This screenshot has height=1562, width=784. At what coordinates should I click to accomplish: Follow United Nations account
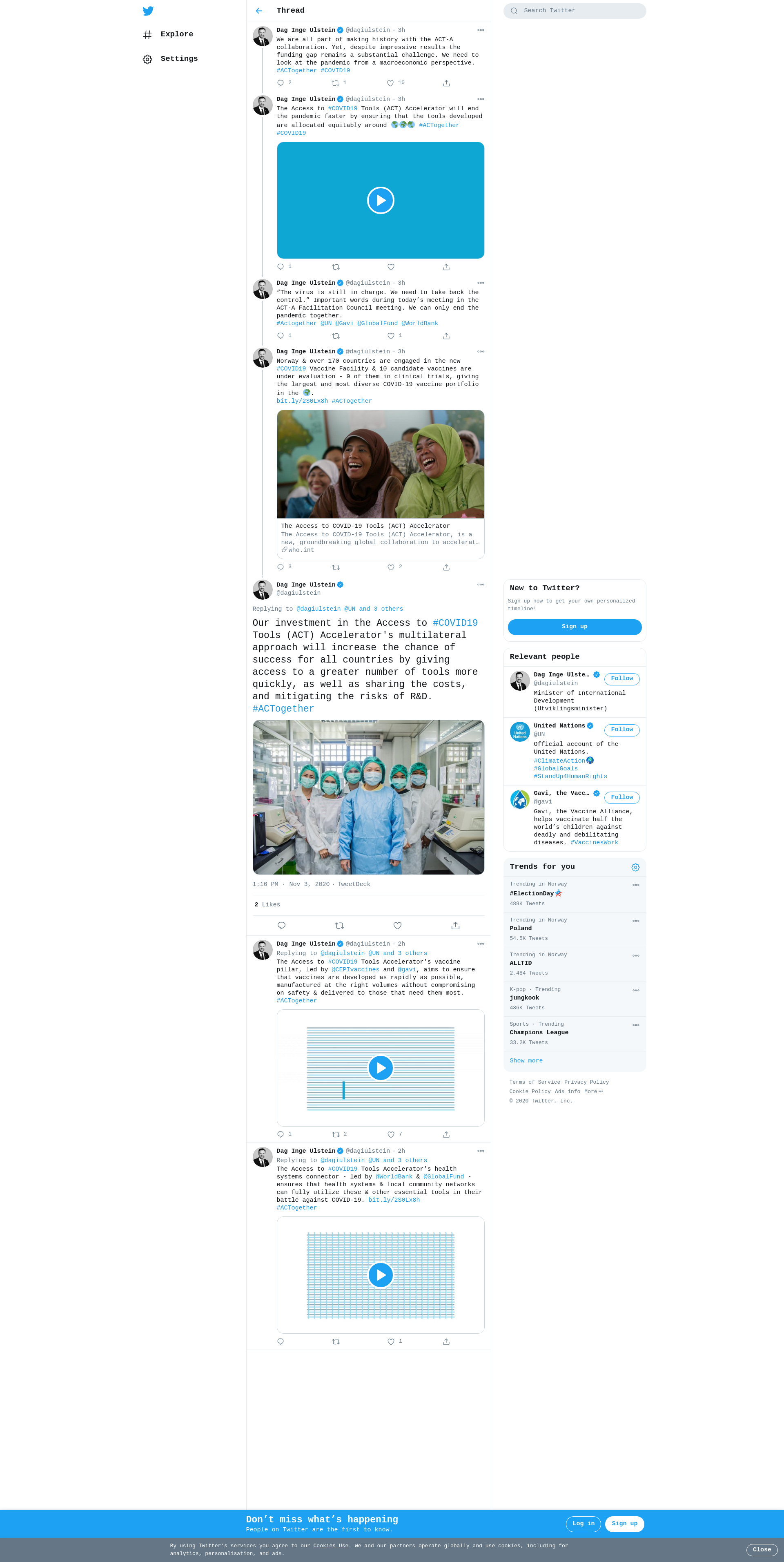621,730
